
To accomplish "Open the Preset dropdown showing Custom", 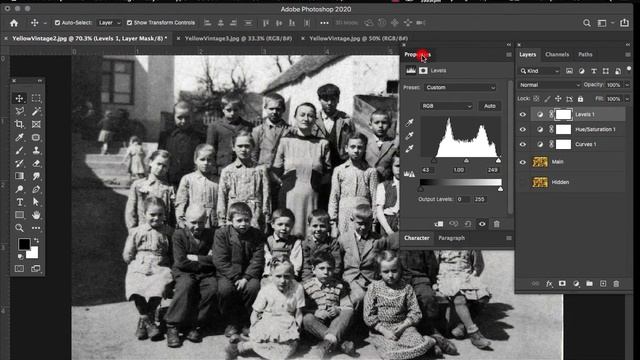I will (x=460, y=87).
